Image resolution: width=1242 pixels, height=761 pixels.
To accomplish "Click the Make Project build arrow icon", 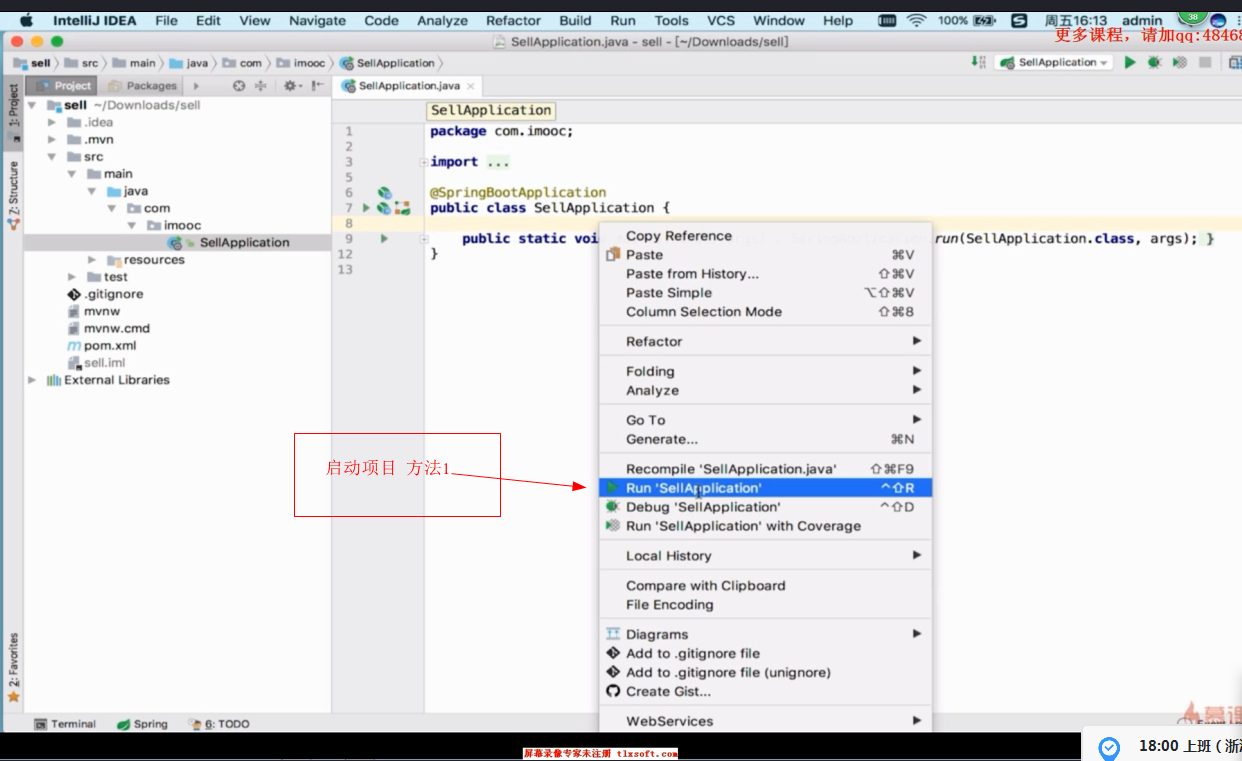I will 977,62.
